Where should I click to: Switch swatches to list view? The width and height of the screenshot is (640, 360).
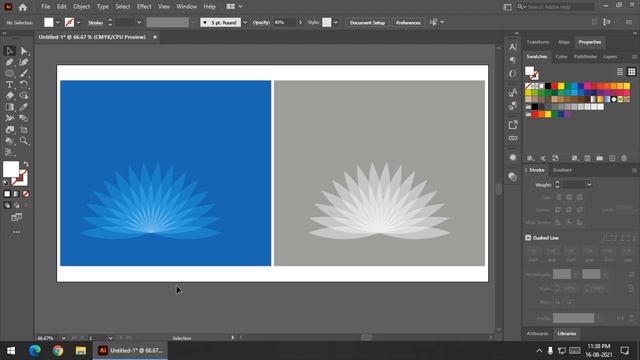(x=620, y=72)
